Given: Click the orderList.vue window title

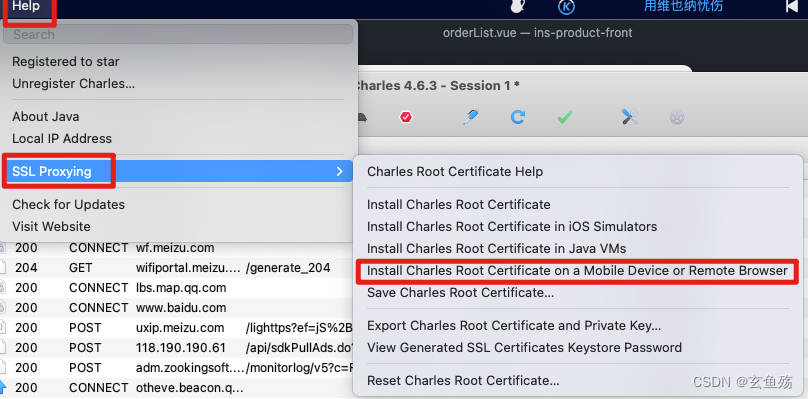Looking at the screenshot, I should point(537,33).
